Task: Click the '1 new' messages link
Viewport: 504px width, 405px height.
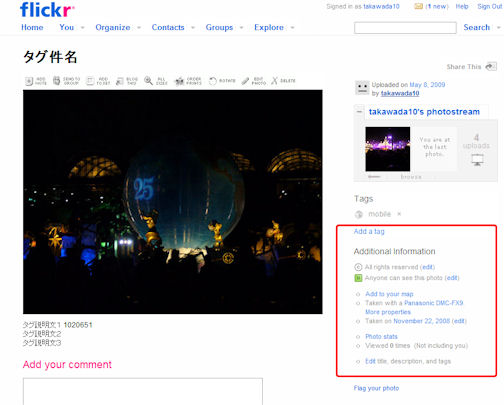Action: (437, 6)
